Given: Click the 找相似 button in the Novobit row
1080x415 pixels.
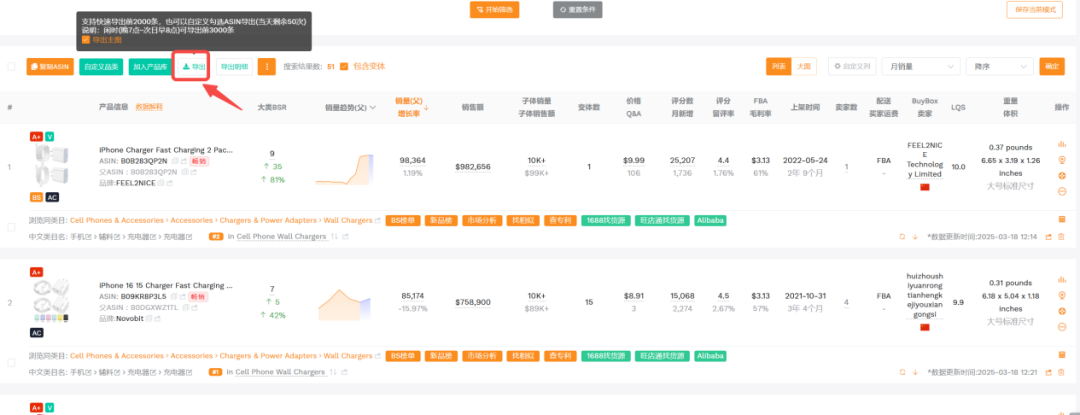Looking at the screenshot, I should (x=521, y=357).
